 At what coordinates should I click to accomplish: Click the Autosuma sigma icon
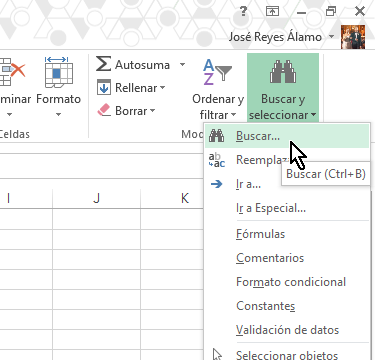pyautogui.click(x=104, y=64)
